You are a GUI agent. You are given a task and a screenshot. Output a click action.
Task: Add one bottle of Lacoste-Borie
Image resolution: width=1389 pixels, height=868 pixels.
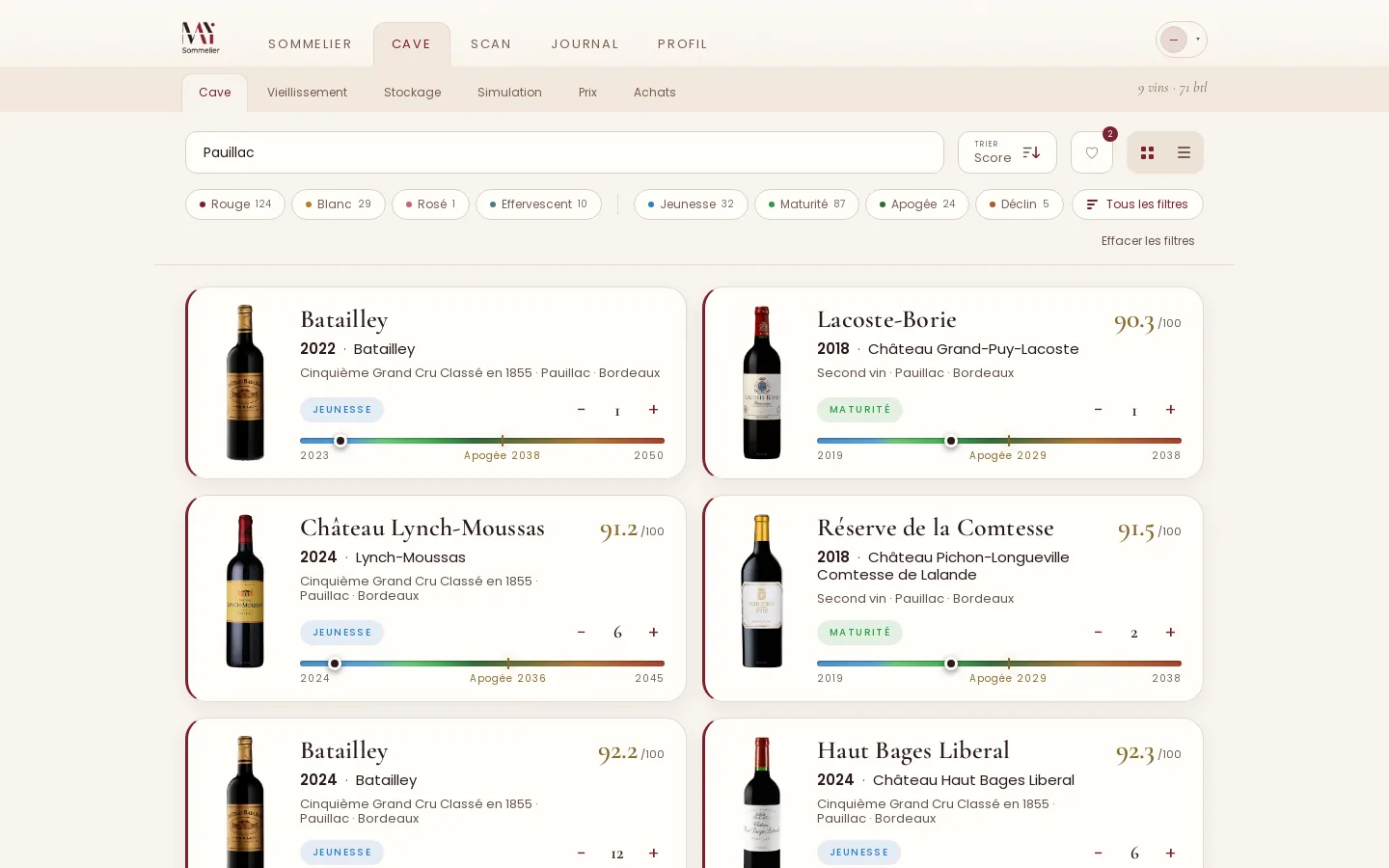(x=1170, y=410)
